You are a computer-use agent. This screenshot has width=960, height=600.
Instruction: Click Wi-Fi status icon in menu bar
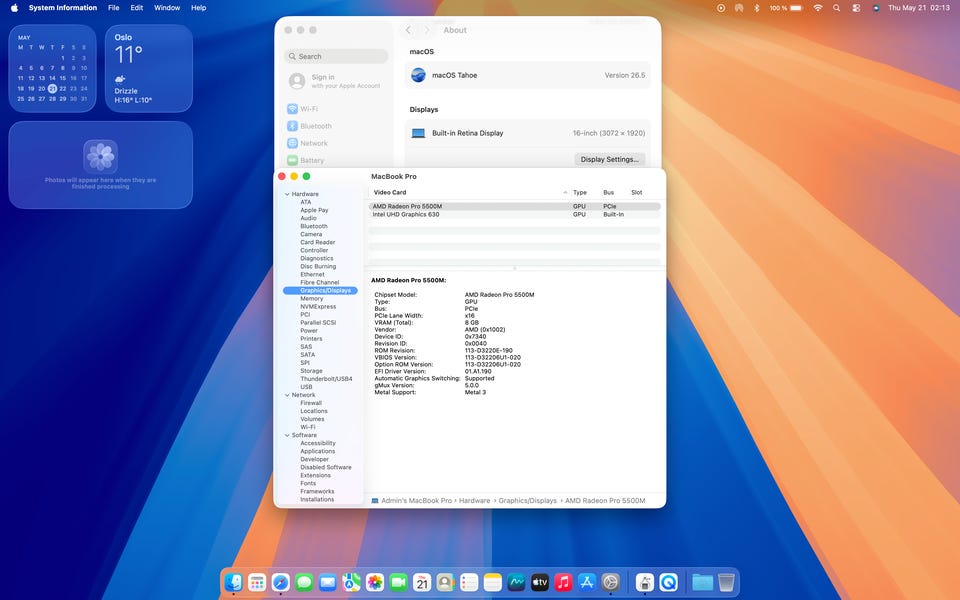coord(817,8)
